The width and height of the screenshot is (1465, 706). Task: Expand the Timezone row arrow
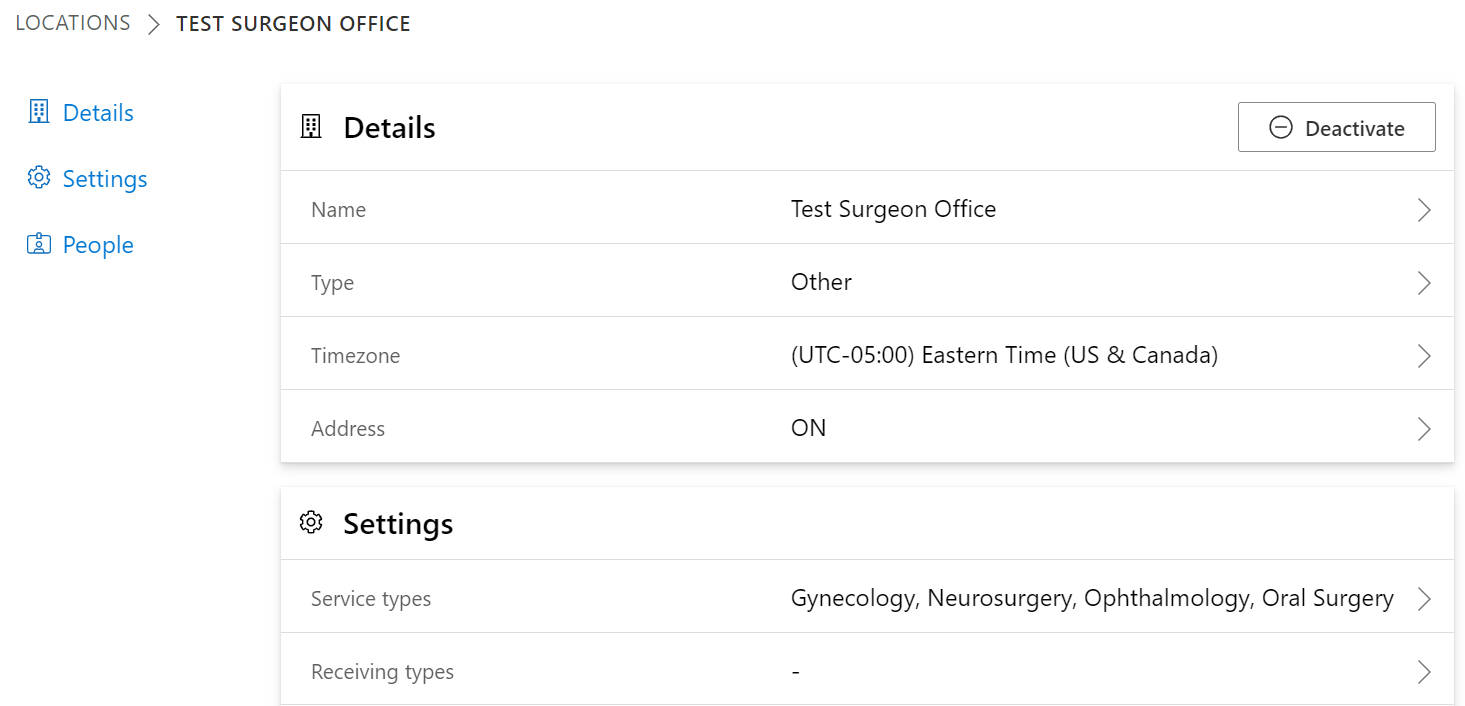coord(1424,355)
